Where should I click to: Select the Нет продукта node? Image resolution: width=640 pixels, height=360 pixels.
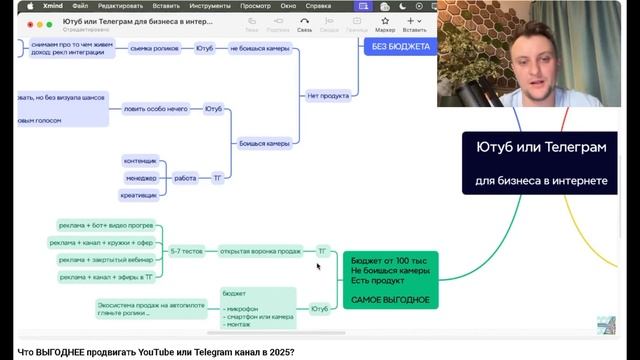click(x=328, y=96)
